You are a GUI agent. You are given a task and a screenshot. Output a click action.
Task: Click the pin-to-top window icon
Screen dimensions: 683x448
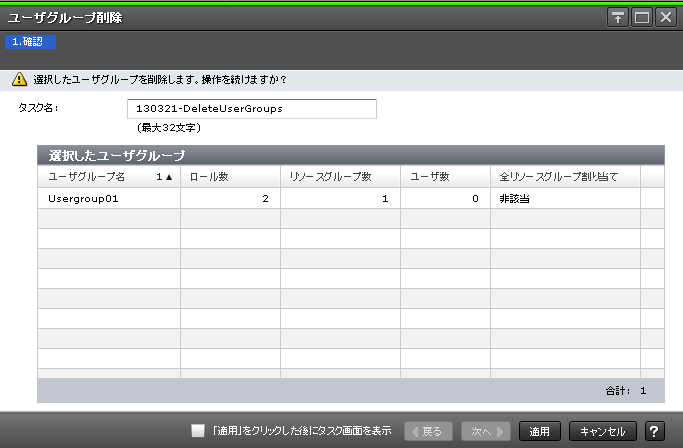pos(618,17)
